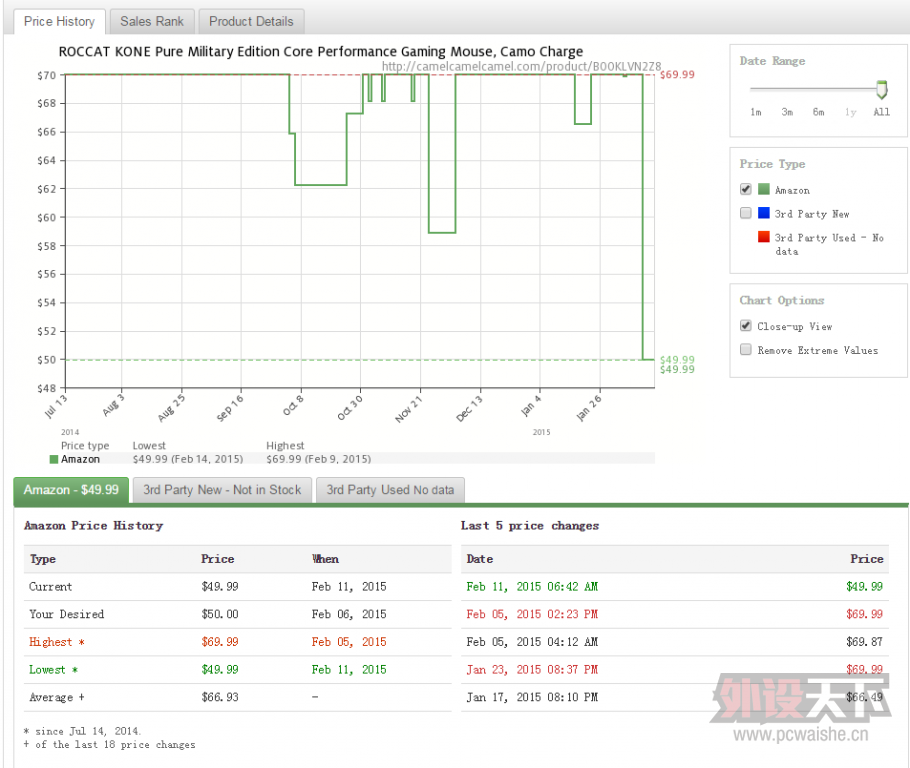The image size is (910, 768).
Task: Click the green Amazon color swatch
Action: (764, 189)
